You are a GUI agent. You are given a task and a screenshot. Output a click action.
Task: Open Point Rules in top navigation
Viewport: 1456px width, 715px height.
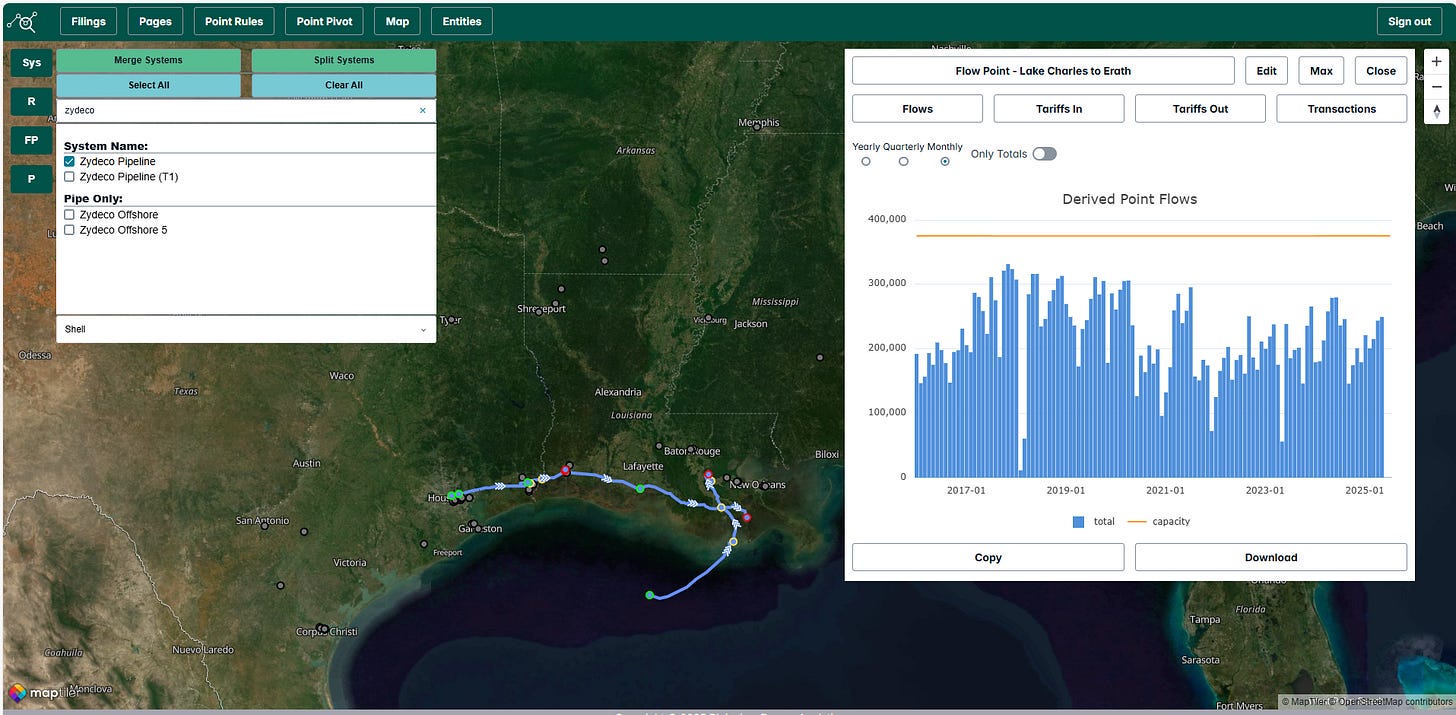[234, 21]
